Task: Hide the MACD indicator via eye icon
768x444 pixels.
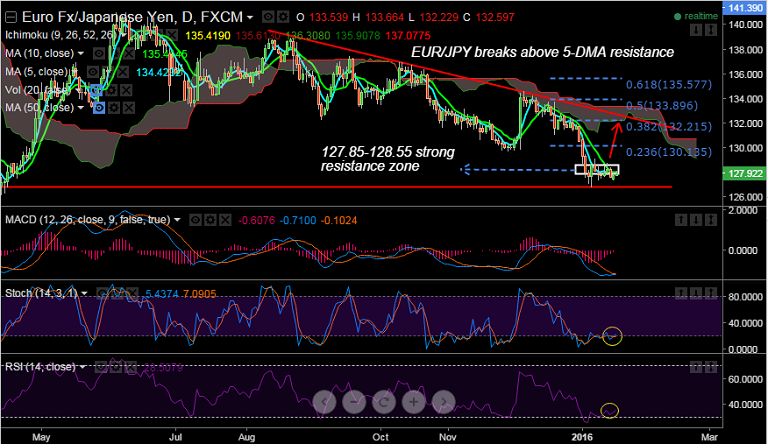Action: point(195,220)
